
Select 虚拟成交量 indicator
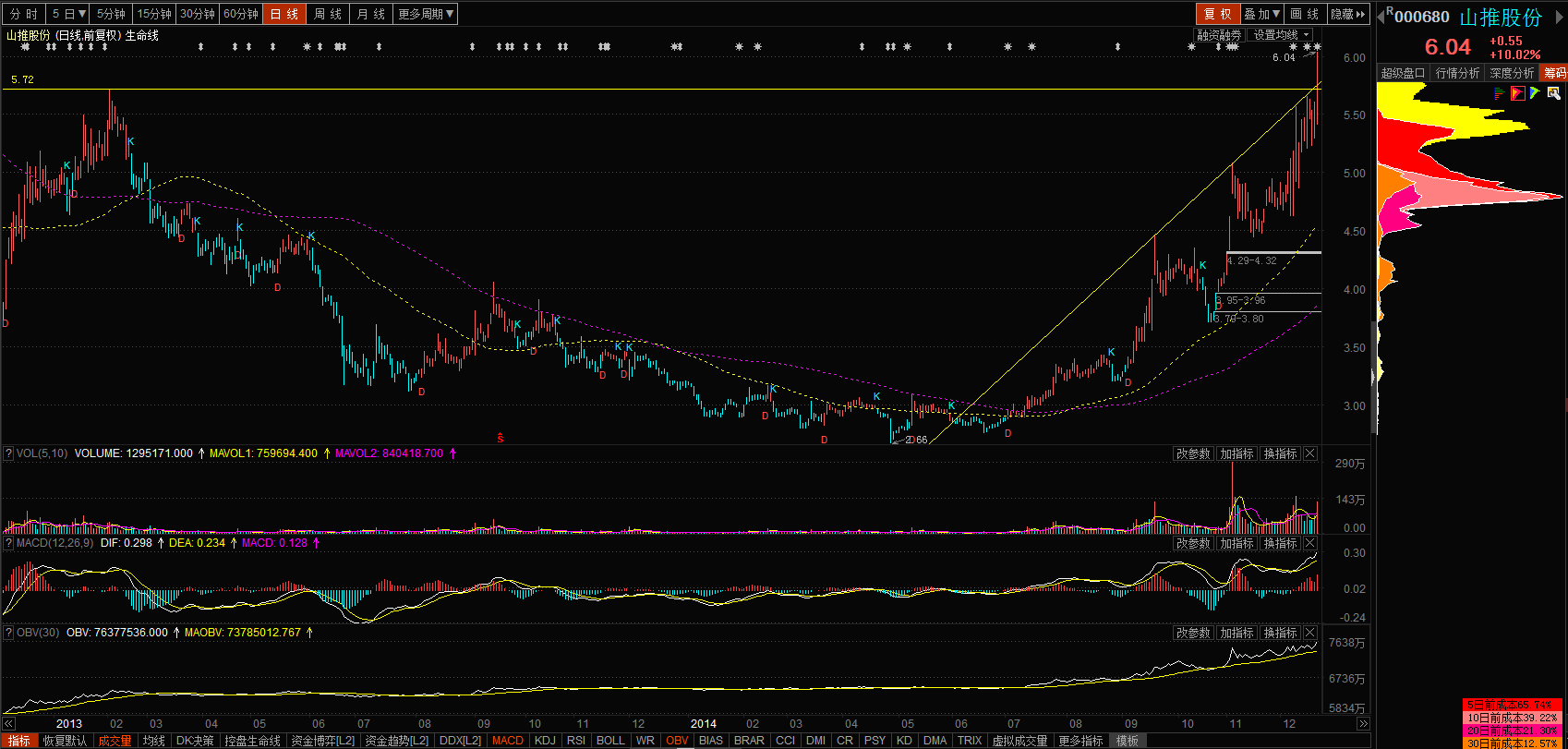pyautogui.click(x=1019, y=741)
